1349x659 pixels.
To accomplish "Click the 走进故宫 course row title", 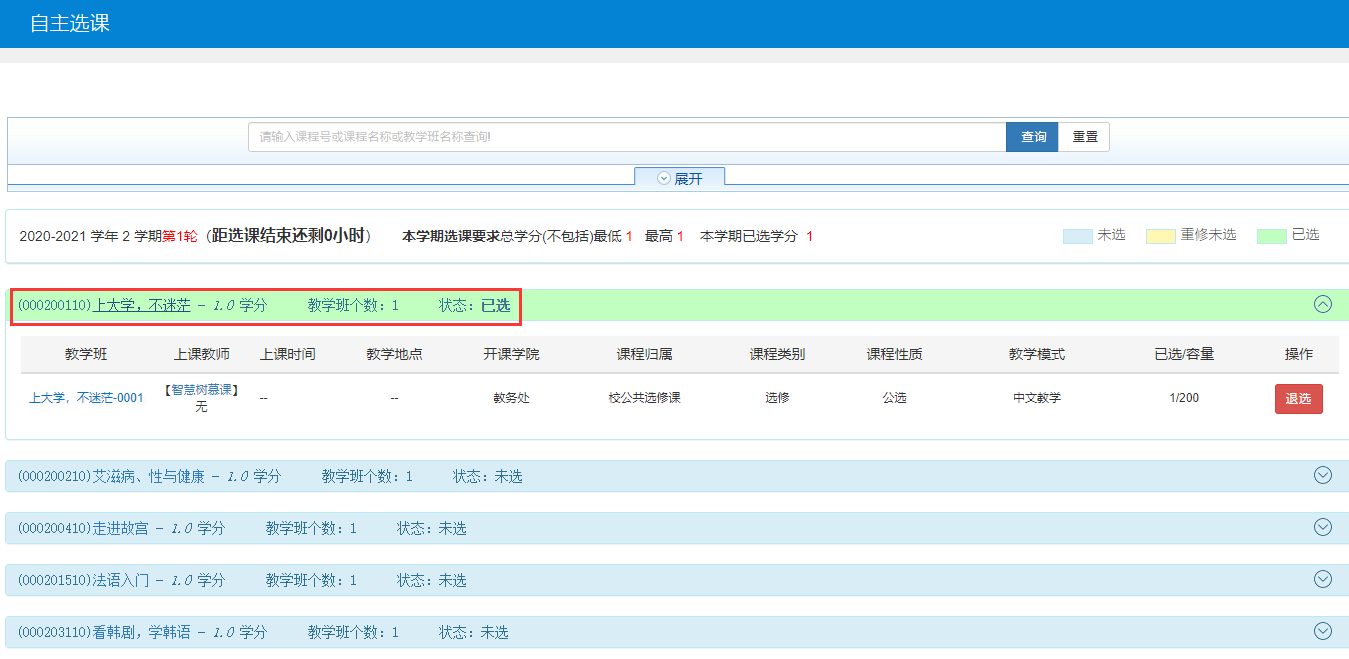I will 120,528.
